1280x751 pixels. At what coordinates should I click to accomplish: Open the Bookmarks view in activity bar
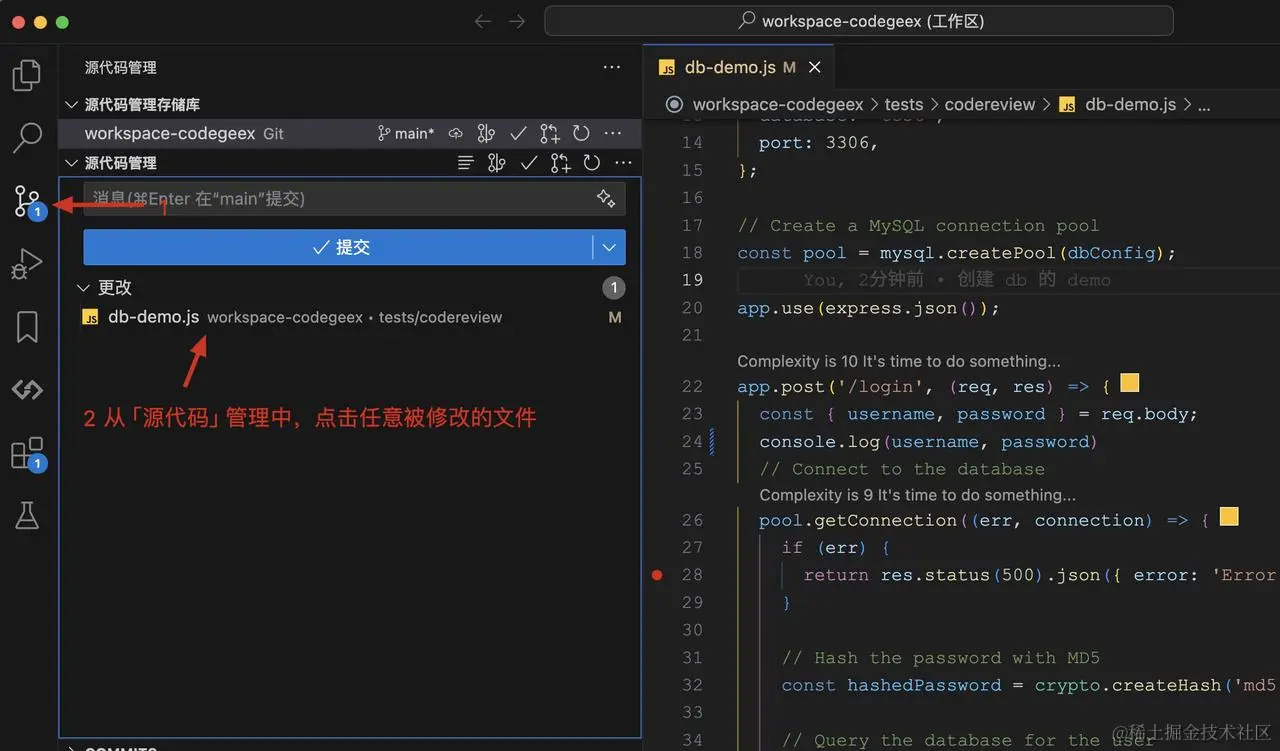(x=27, y=327)
